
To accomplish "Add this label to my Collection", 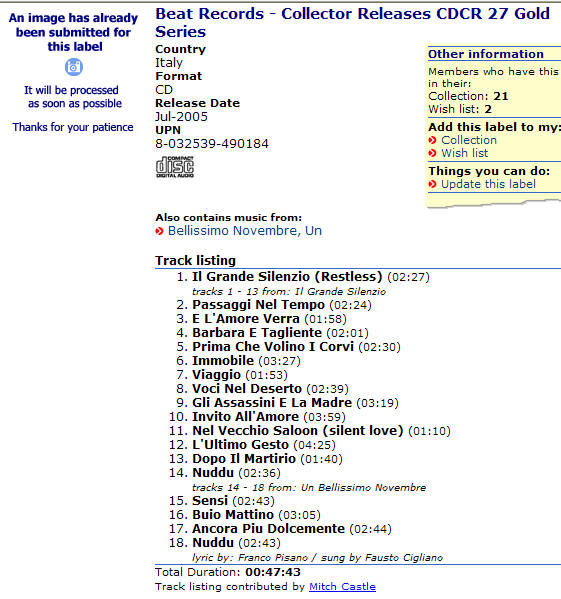I will pos(469,140).
